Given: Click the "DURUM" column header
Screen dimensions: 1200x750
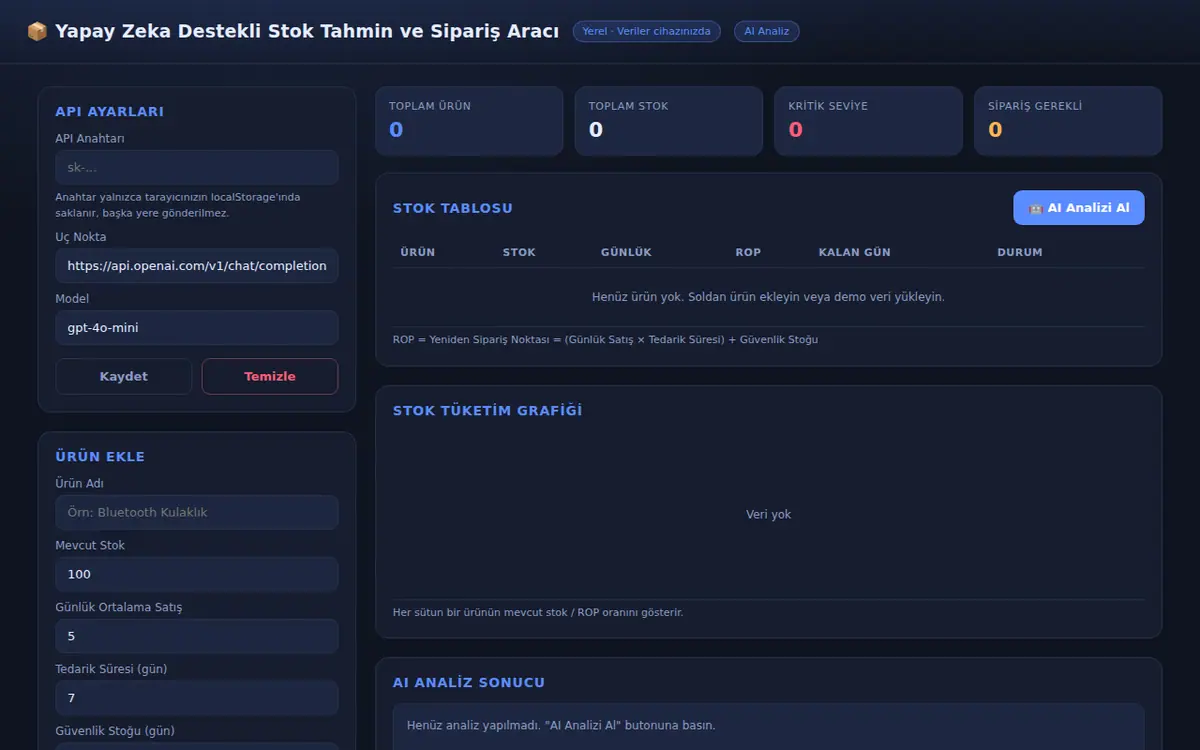Looking at the screenshot, I should (1020, 253).
